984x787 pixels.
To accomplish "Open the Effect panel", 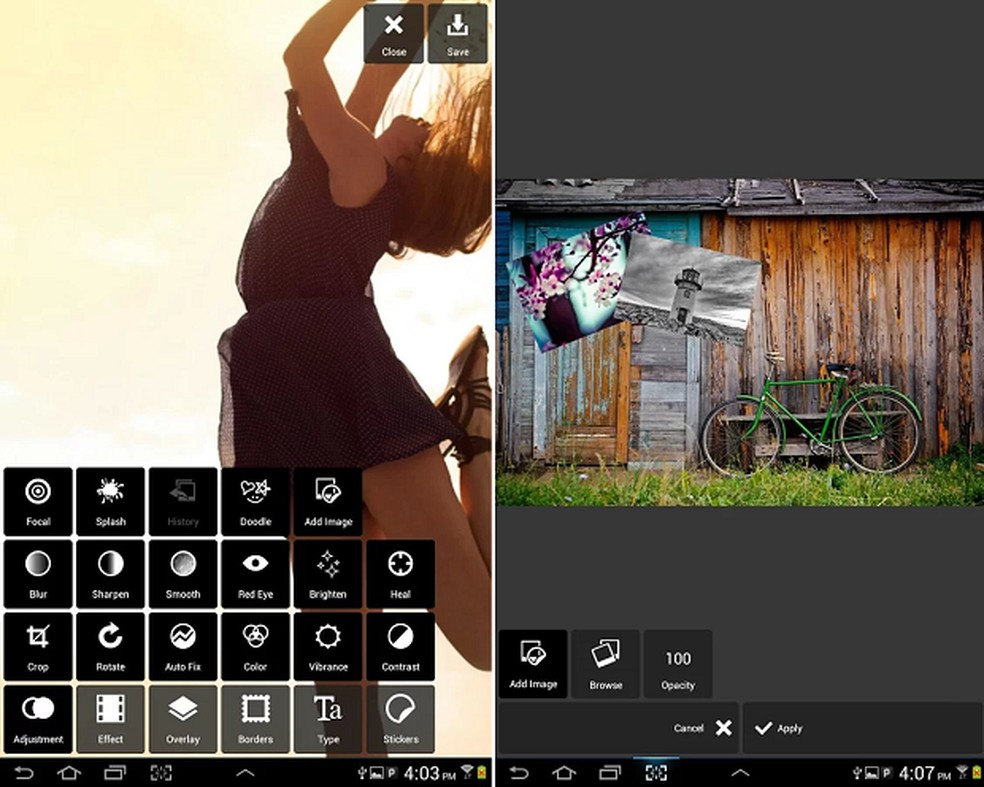I will [x=110, y=719].
